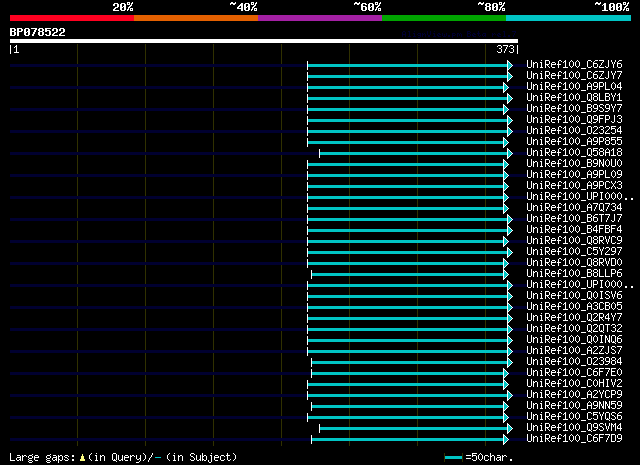Click the yellow query gap marker in legend
640x465 pixels.
click(82, 458)
